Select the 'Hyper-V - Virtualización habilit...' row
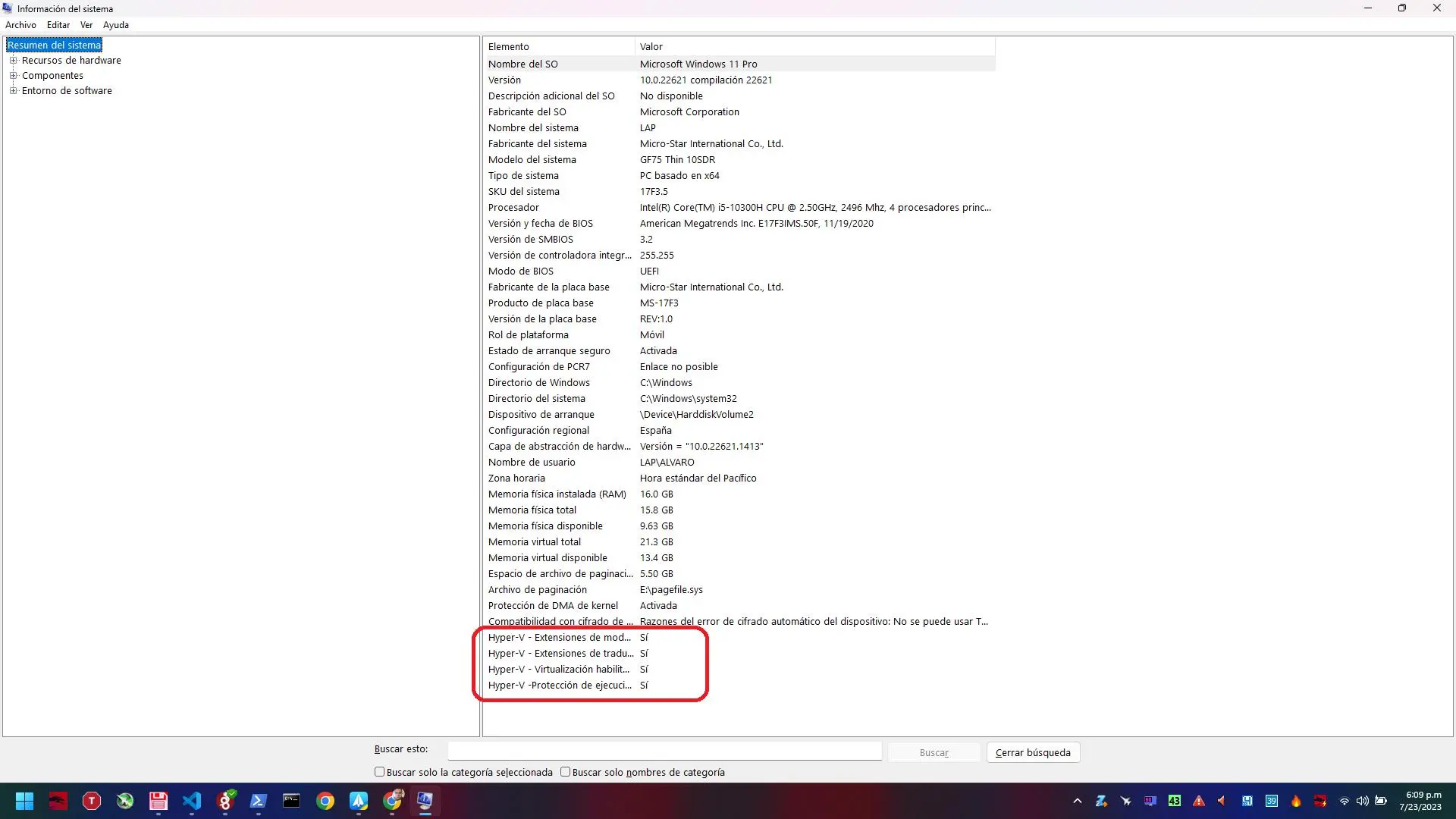 [x=739, y=670]
